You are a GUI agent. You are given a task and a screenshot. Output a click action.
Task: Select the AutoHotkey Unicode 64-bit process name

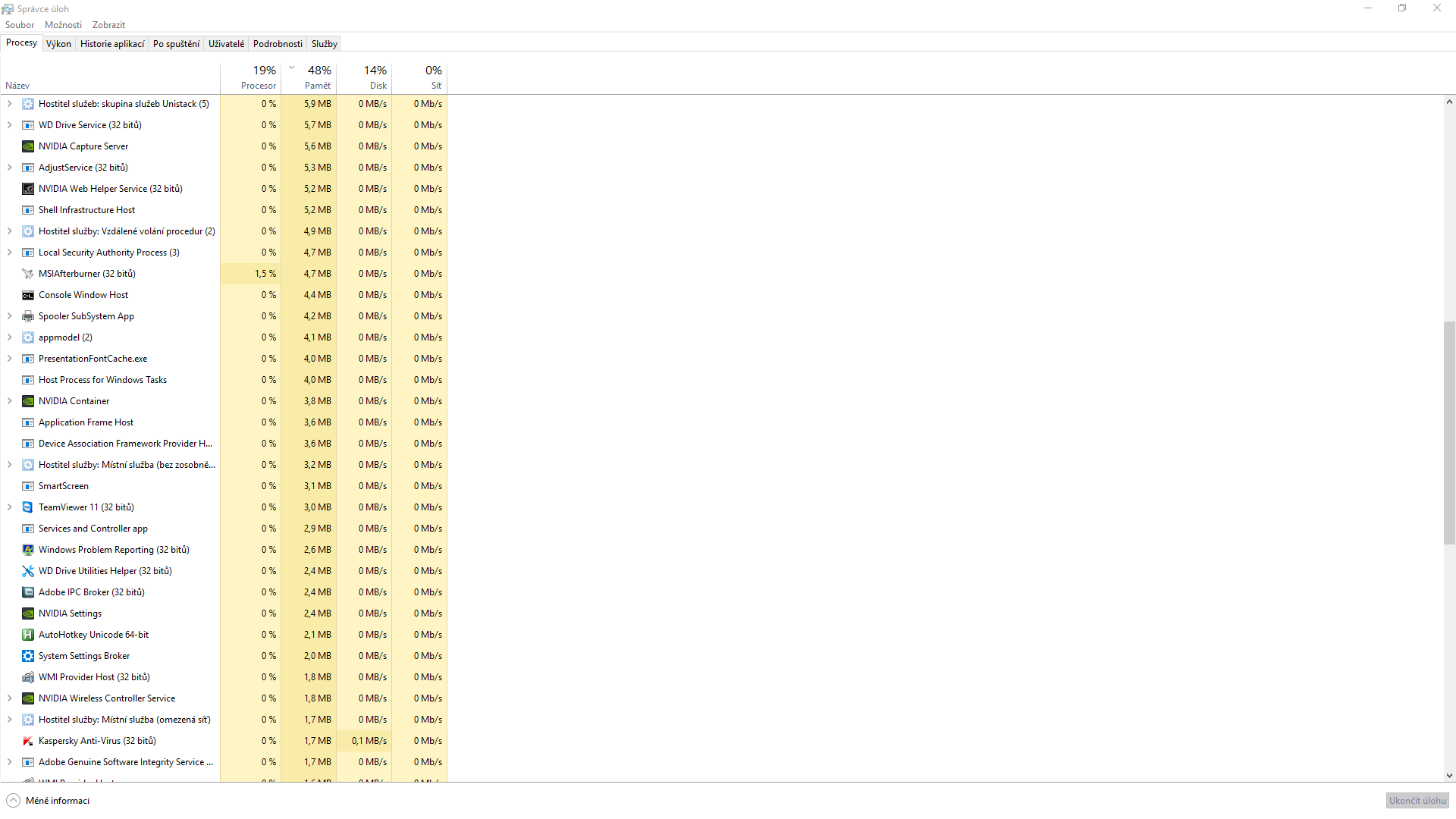point(93,635)
